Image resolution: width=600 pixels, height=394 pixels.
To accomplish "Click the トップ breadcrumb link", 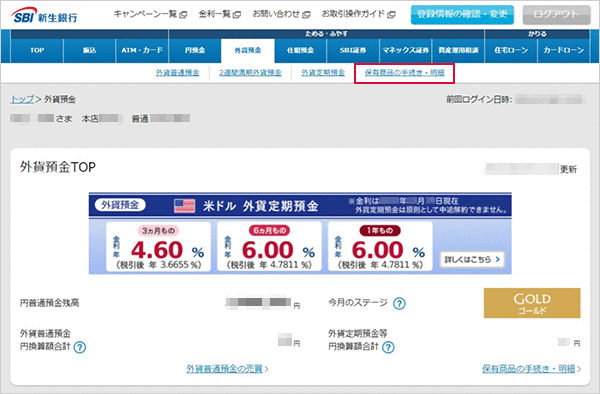I will pos(22,99).
